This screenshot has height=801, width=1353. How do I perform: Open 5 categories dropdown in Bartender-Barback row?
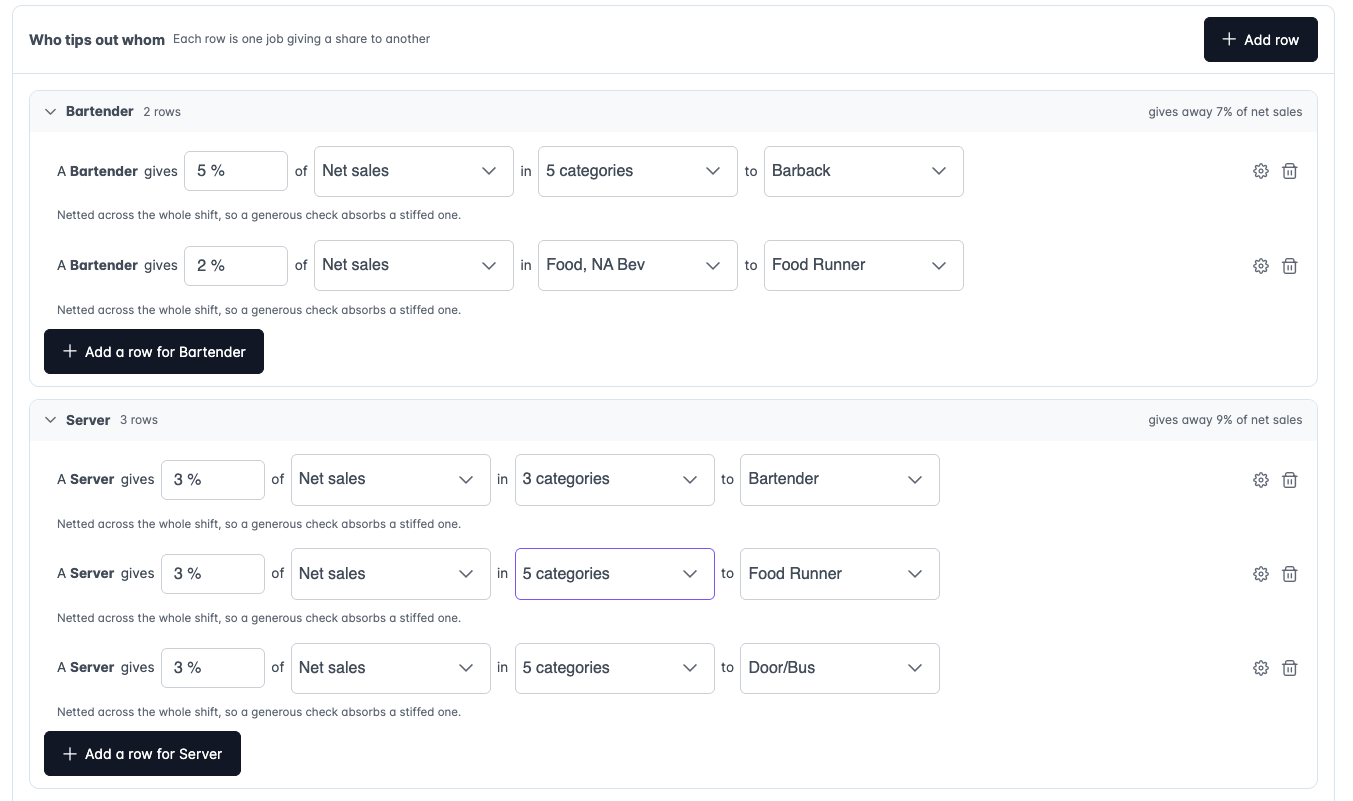pyautogui.click(x=638, y=171)
